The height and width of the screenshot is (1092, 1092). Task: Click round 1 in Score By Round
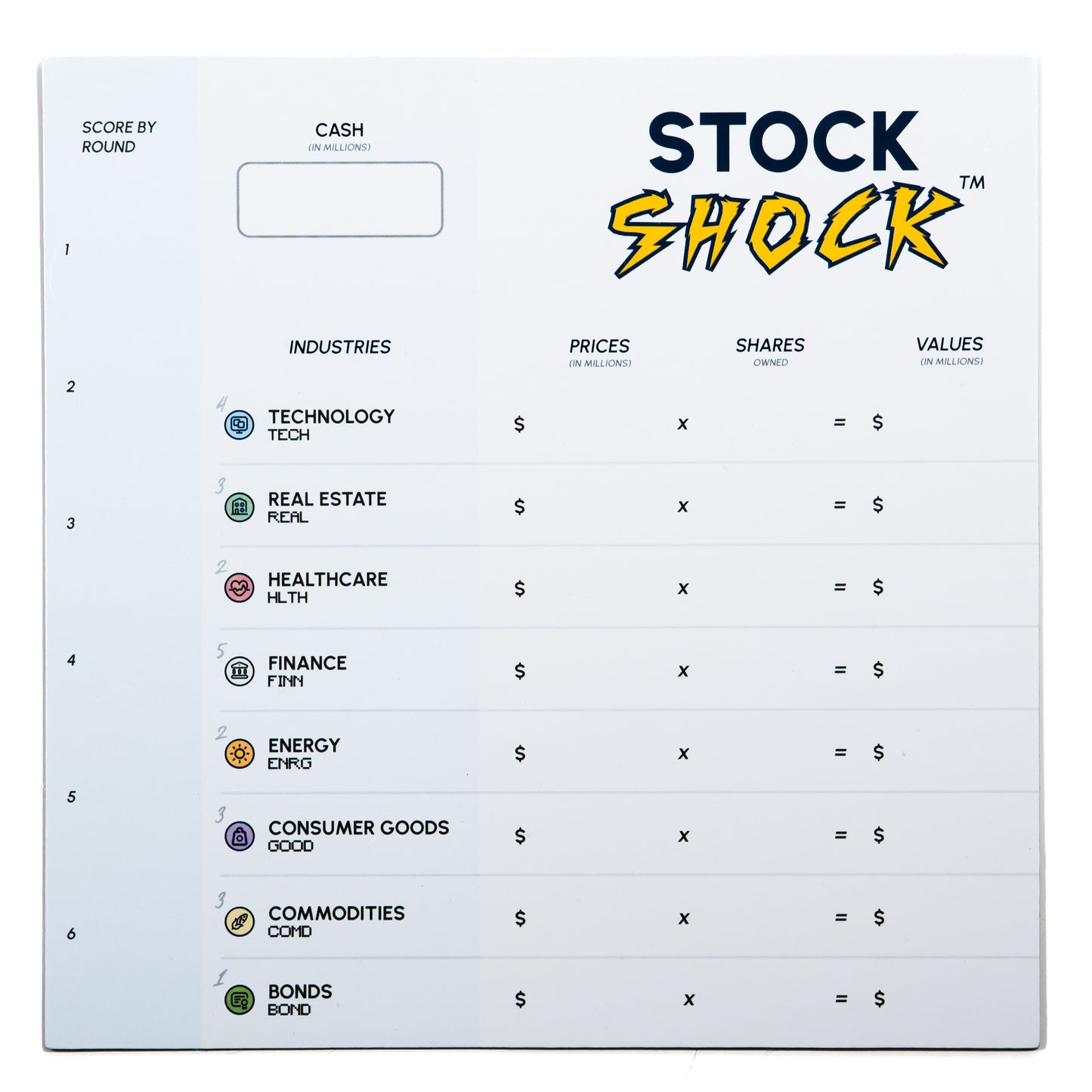67,249
